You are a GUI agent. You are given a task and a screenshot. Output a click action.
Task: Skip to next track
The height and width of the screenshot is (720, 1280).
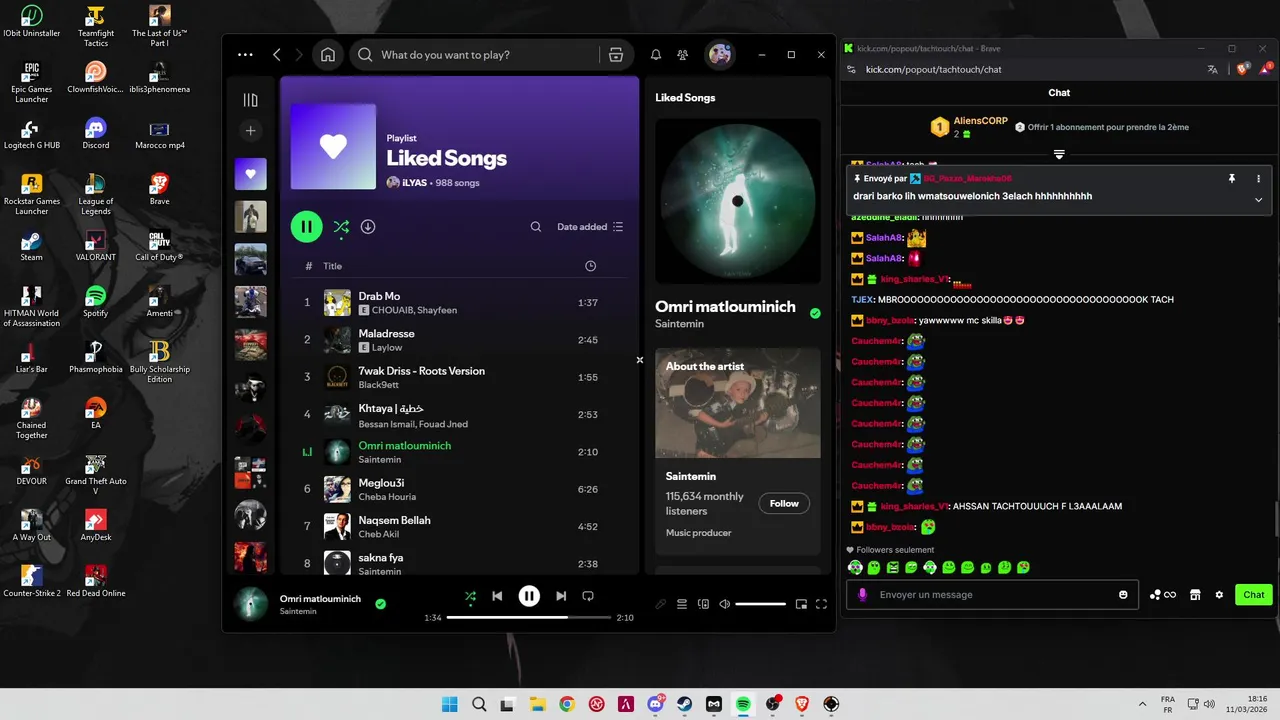[x=561, y=596]
